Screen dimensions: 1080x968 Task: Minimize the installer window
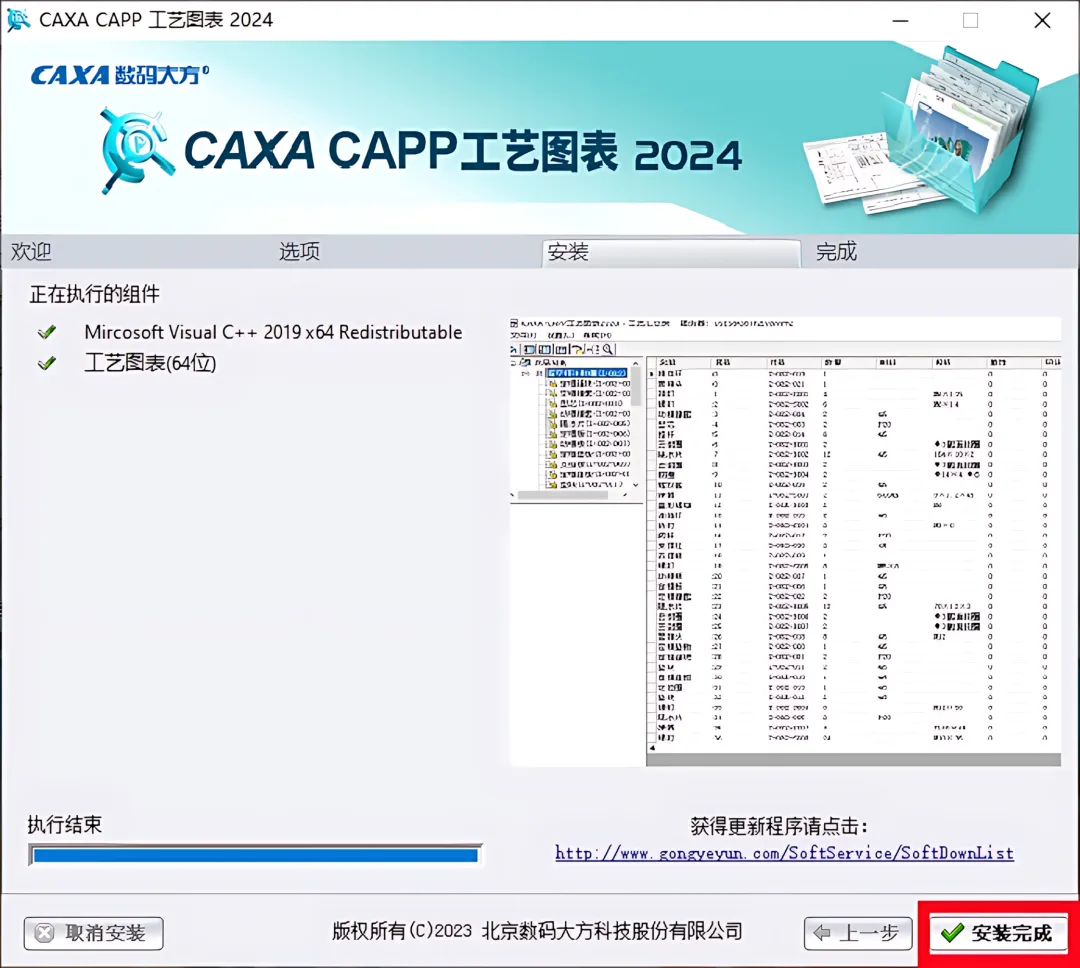900,21
